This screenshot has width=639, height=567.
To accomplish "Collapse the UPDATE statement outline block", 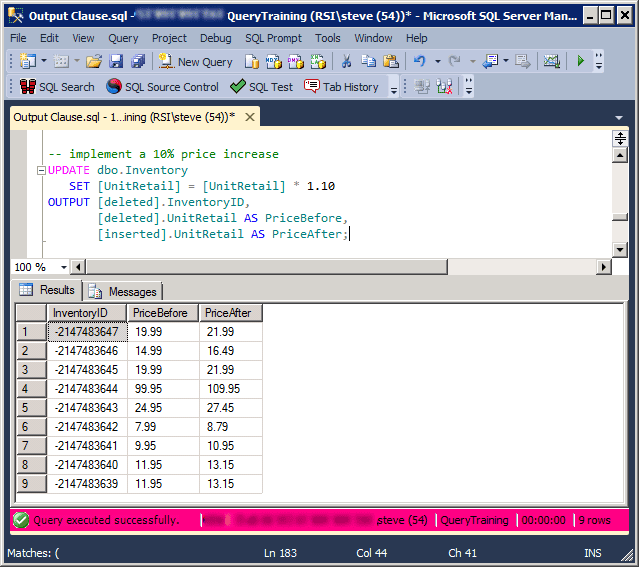I will tap(41, 170).
